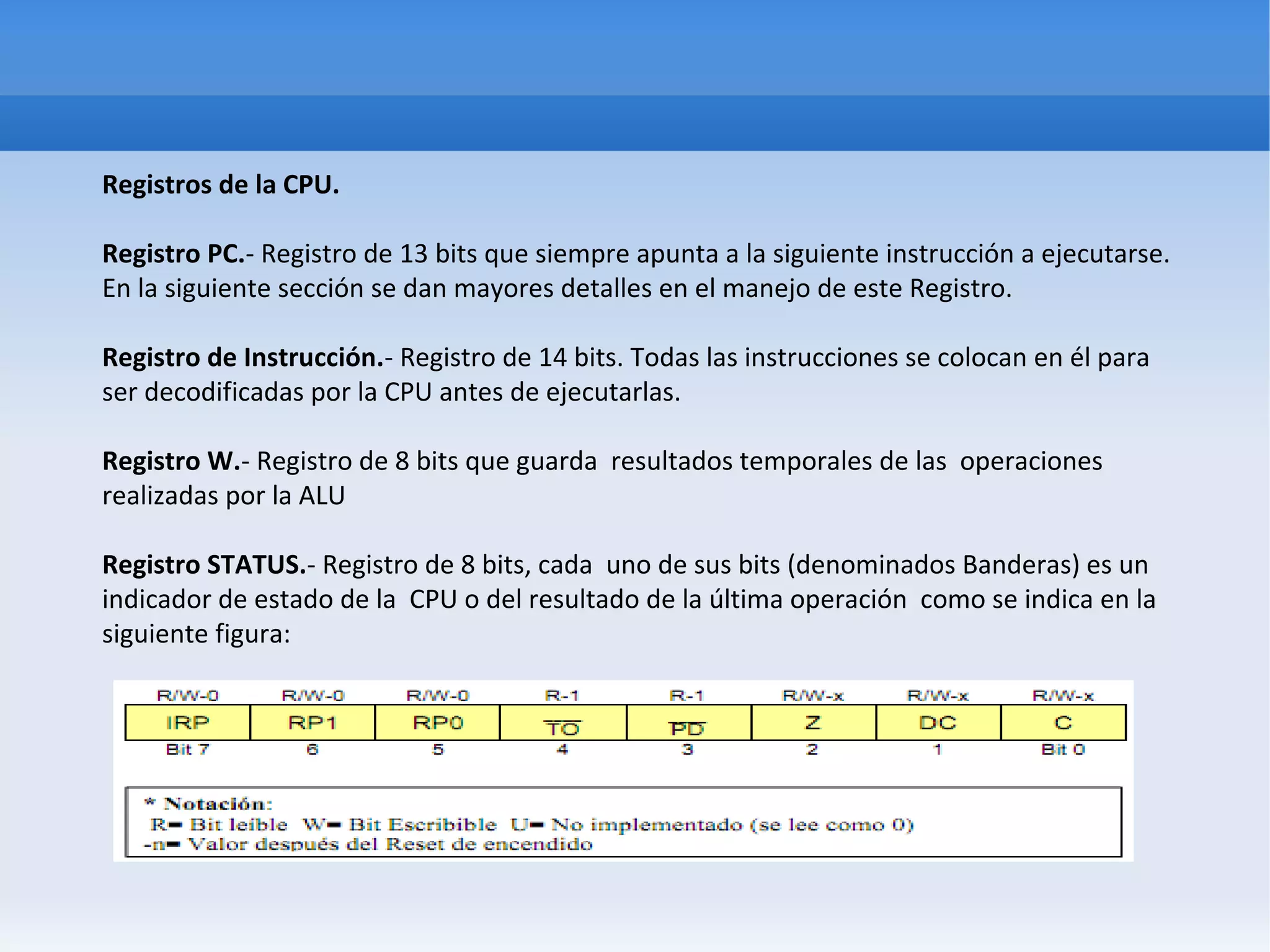Click the bold text 'Registro de Instrucción.-'

coord(247,357)
